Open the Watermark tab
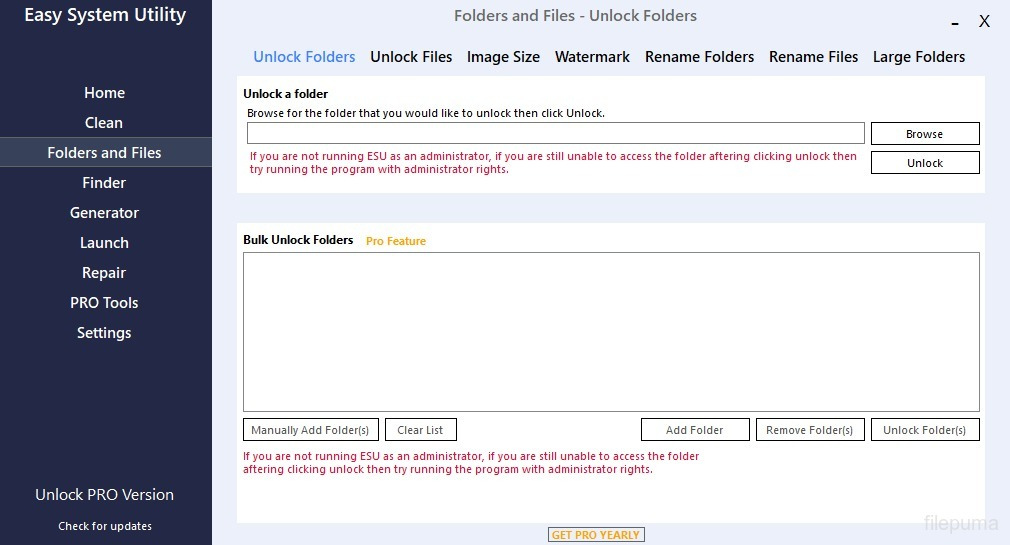The image size is (1010, 545). [592, 57]
